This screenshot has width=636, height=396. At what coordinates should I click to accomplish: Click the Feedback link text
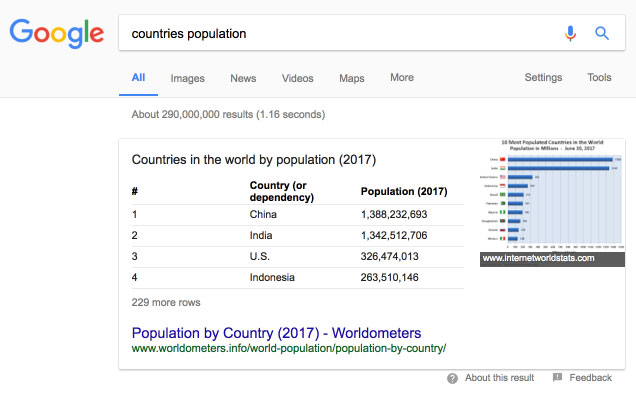pos(590,378)
